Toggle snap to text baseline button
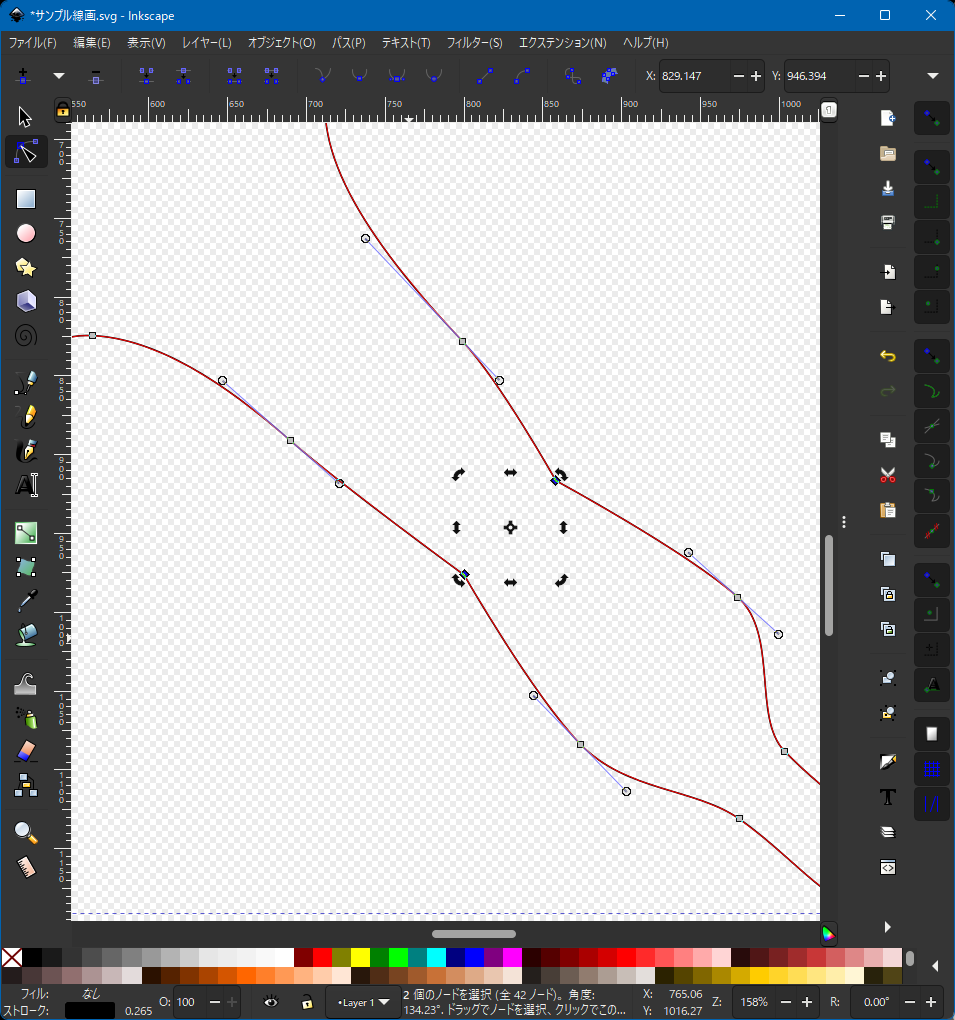The height and width of the screenshot is (1020, 955). coord(932,684)
